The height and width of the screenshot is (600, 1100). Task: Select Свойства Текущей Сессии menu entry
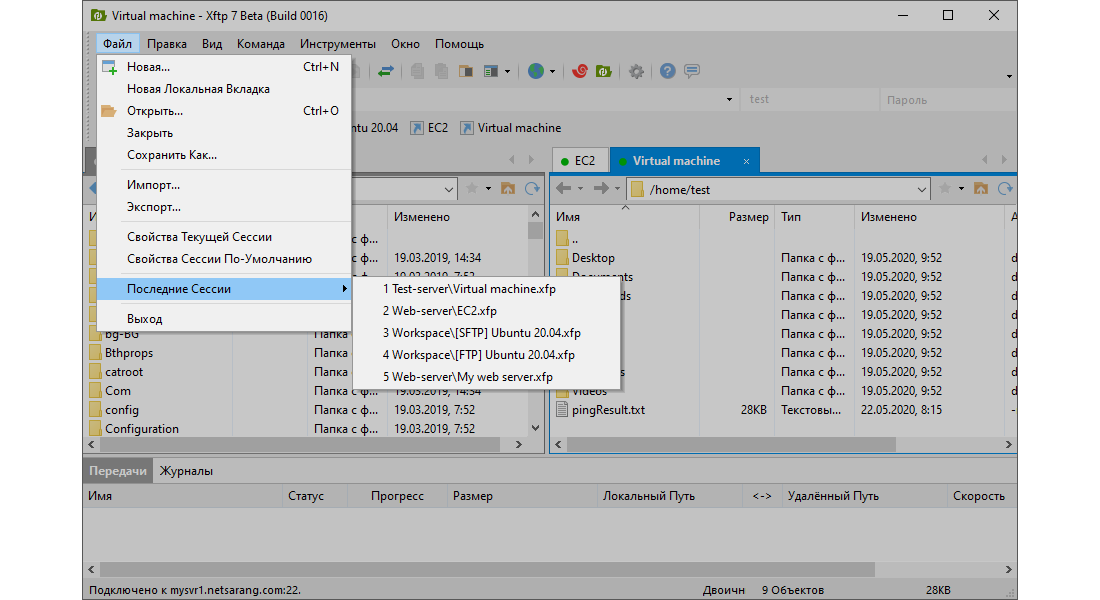point(224,237)
